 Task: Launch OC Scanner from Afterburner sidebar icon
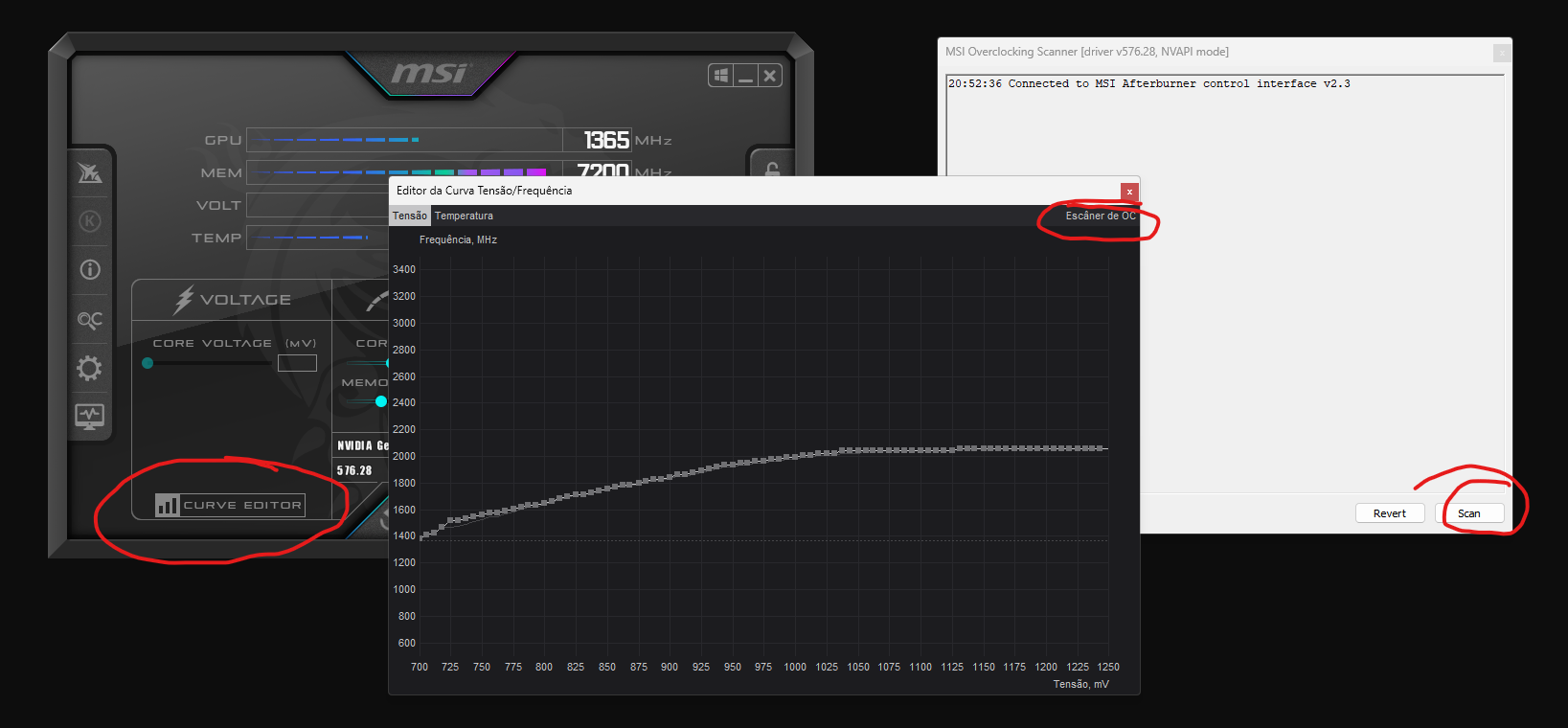90,320
